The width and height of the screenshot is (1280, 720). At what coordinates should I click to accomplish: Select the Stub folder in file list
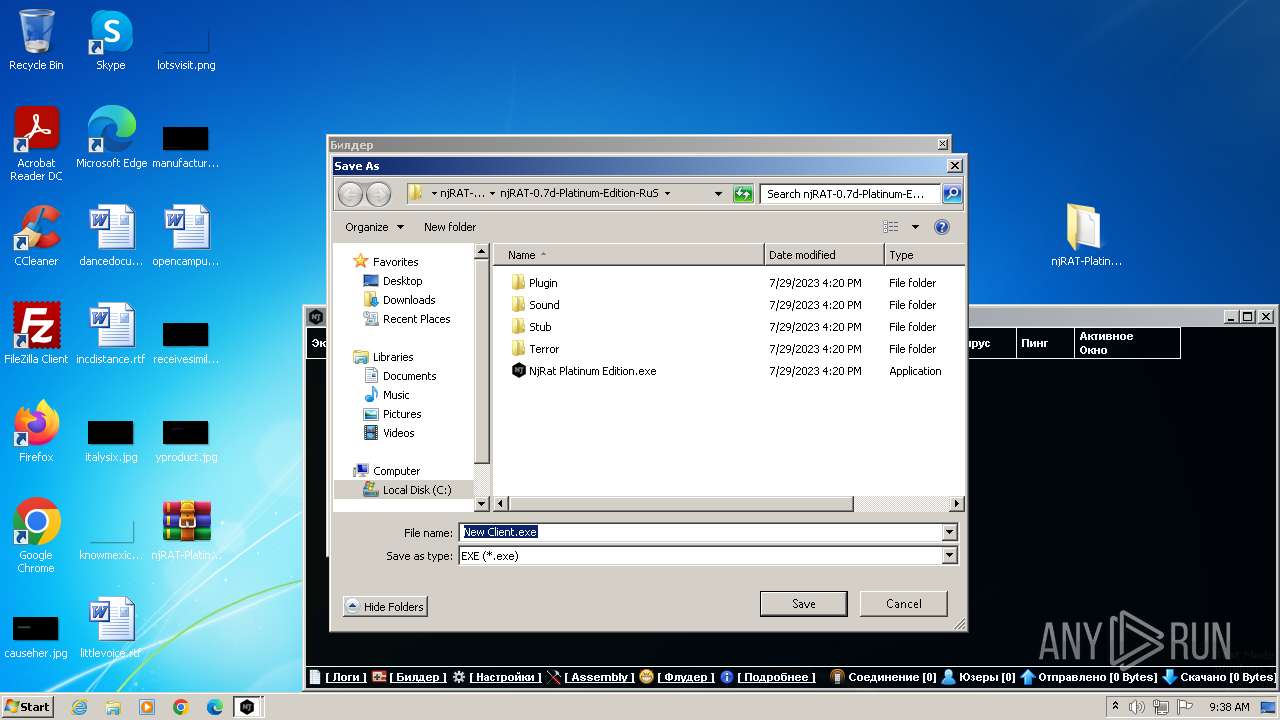[540, 327]
